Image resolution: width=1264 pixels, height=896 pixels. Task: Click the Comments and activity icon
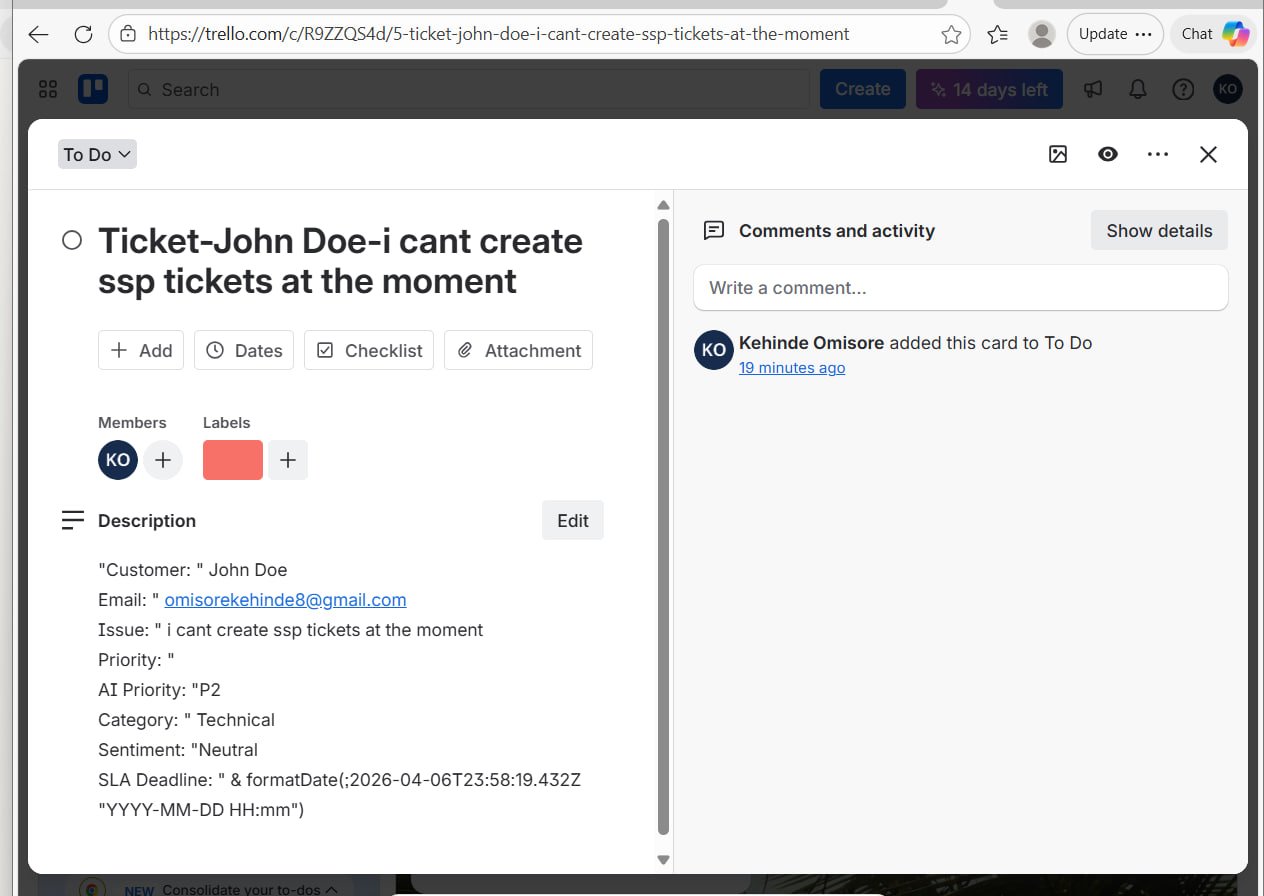pyautogui.click(x=714, y=230)
